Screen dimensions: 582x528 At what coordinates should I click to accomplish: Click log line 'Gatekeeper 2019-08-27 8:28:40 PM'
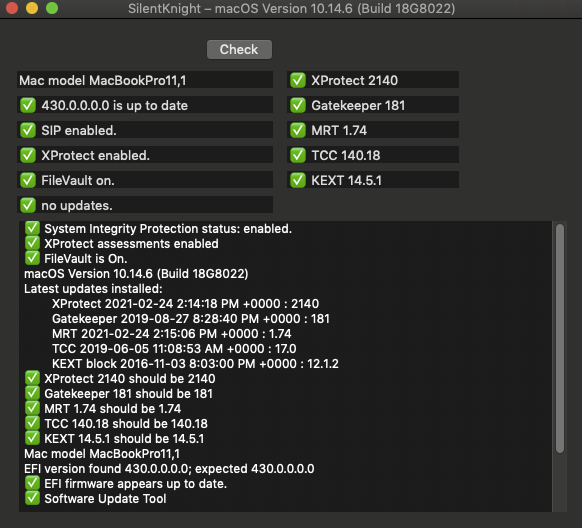(191, 319)
